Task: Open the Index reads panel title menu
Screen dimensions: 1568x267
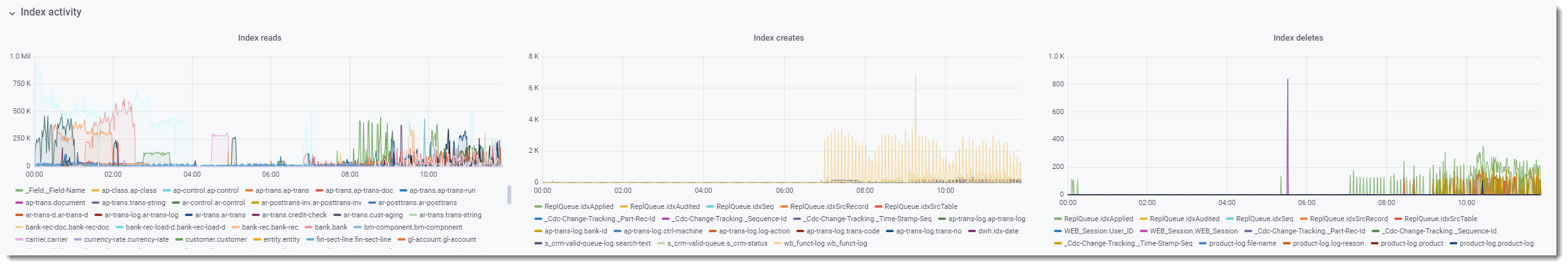Action: tap(260, 38)
